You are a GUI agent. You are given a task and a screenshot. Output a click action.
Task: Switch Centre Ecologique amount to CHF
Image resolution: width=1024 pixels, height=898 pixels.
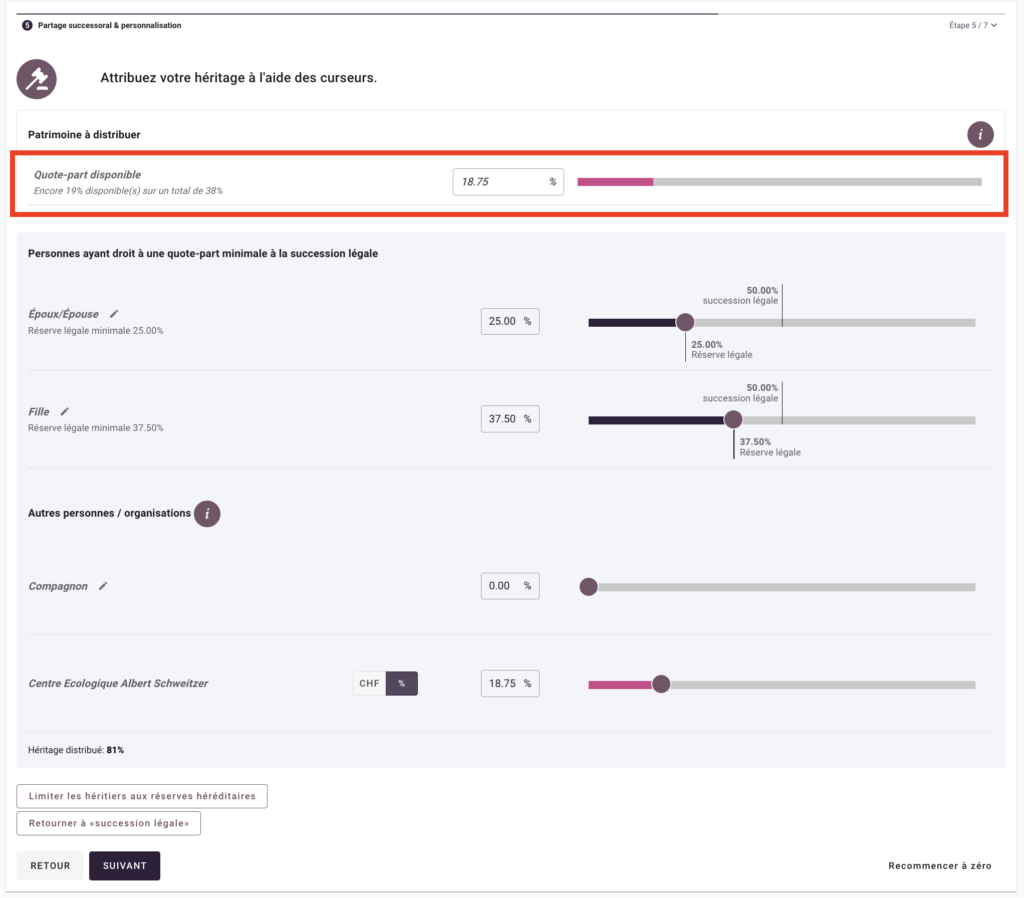coord(369,684)
